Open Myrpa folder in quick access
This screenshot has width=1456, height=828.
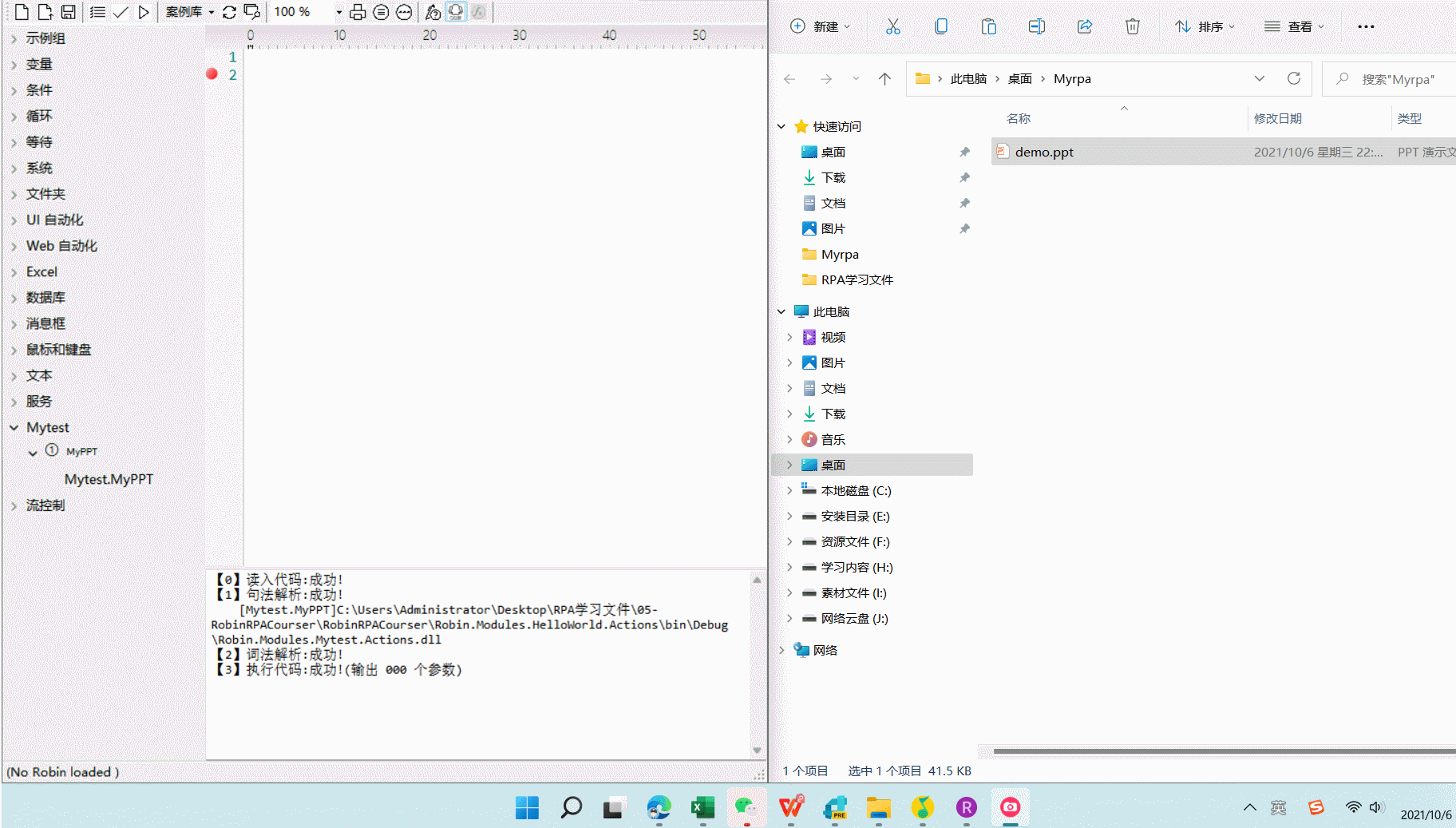pyautogui.click(x=840, y=255)
